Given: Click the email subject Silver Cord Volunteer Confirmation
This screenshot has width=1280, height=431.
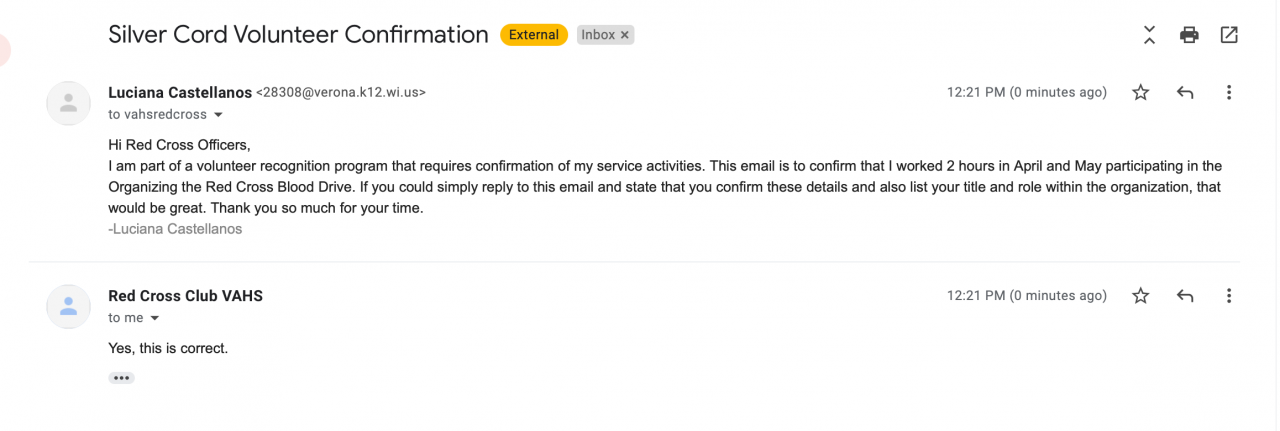Looking at the screenshot, I should 298,35.
